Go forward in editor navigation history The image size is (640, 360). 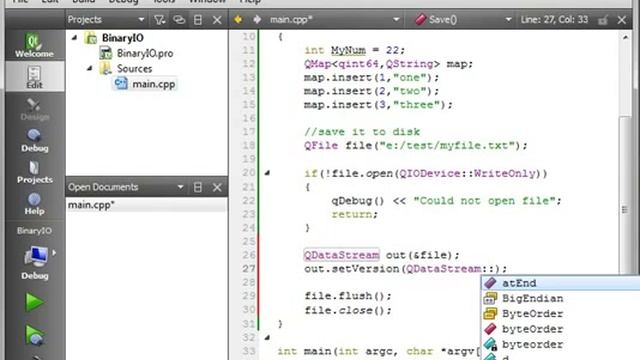click(x=257, y=19)
